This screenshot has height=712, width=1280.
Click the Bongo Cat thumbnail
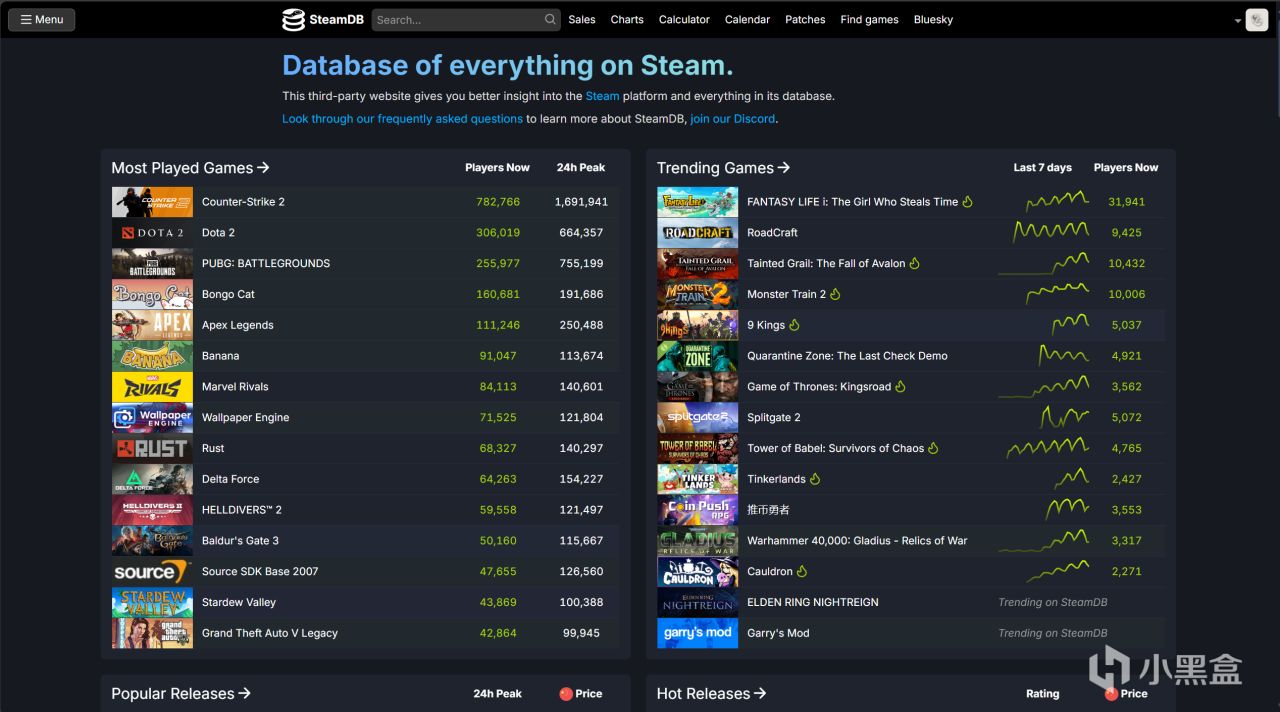(152, 294)
